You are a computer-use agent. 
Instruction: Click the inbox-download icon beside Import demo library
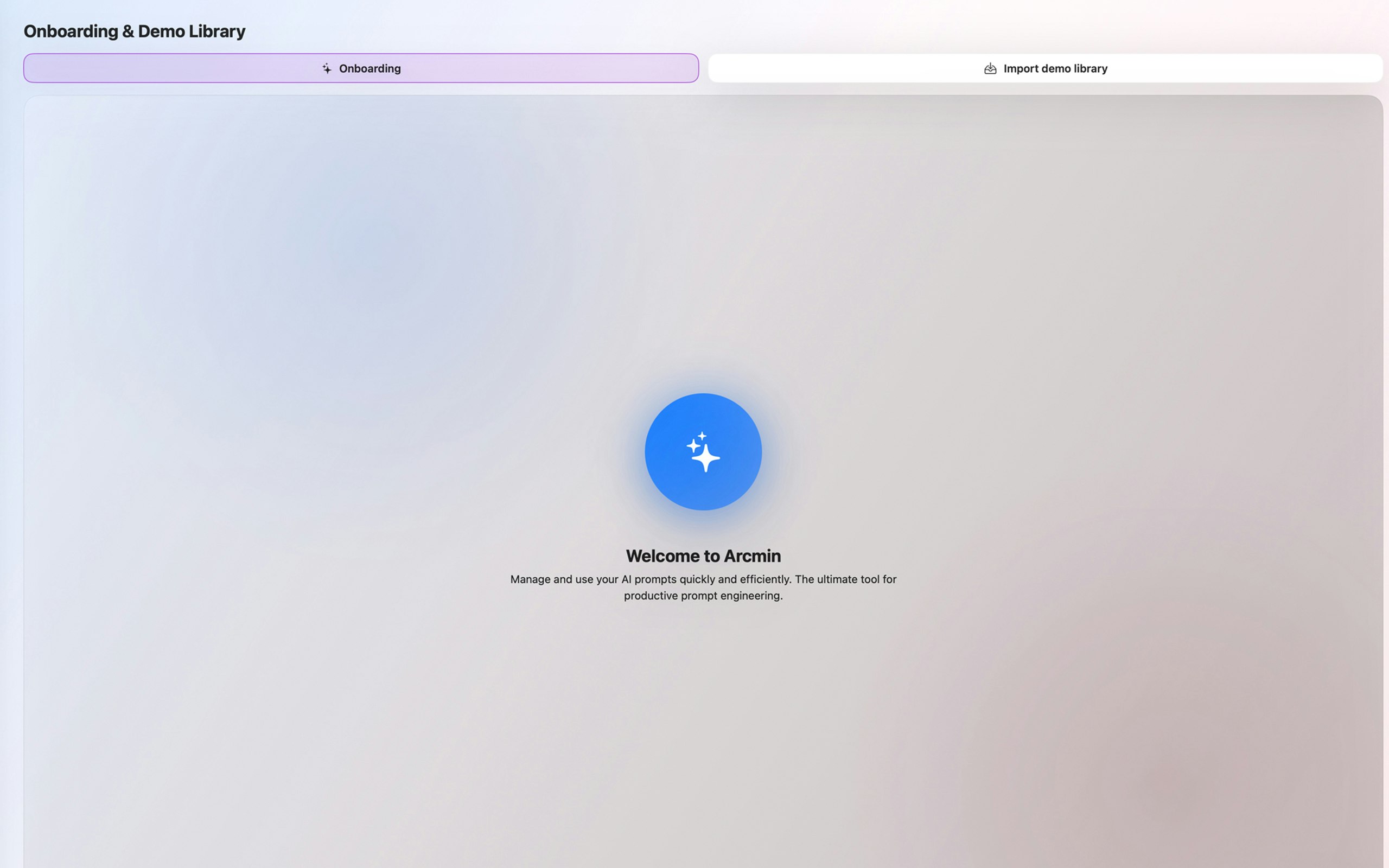[x=990, y=69]
